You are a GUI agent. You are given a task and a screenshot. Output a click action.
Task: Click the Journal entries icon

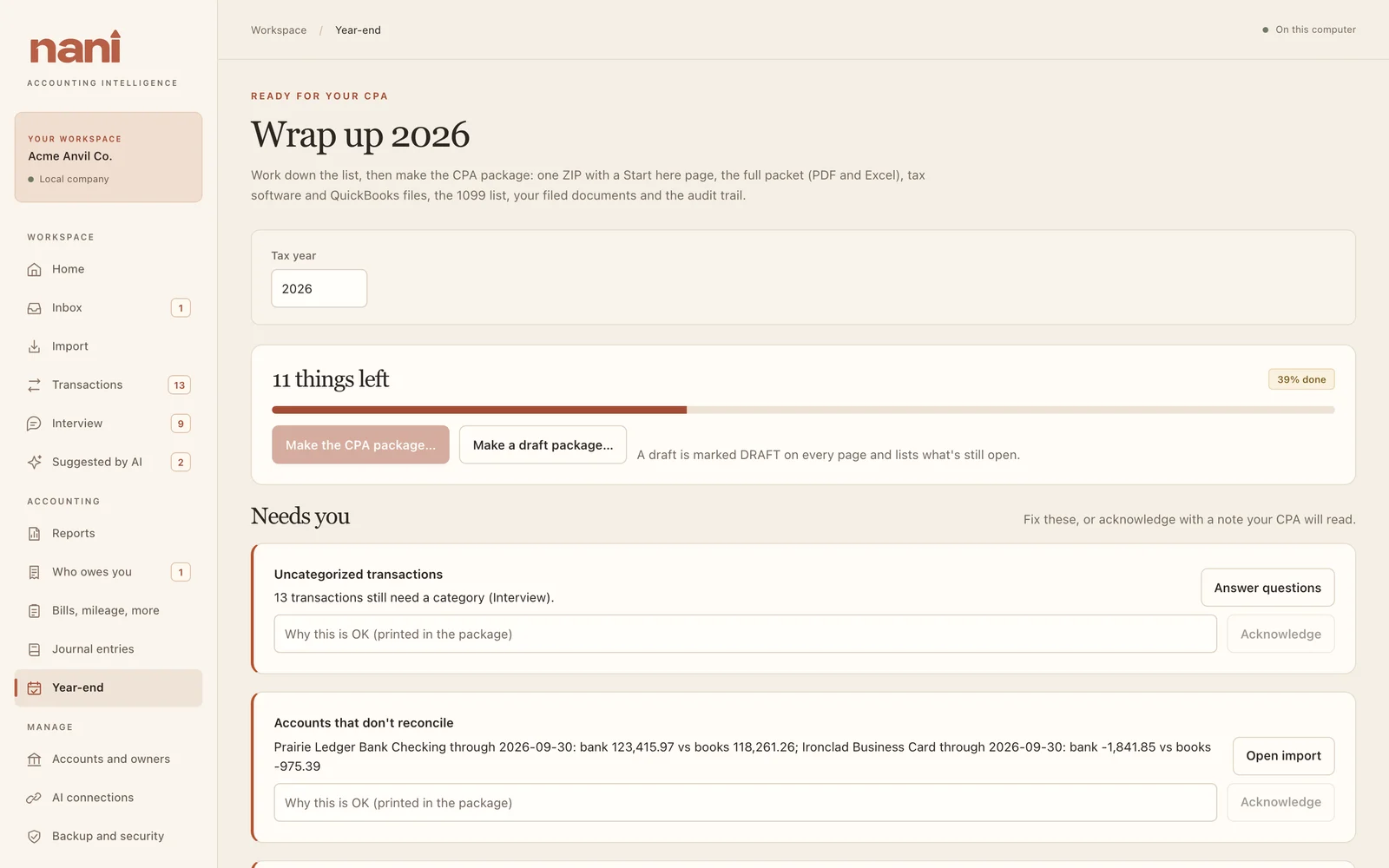point(34,649)
